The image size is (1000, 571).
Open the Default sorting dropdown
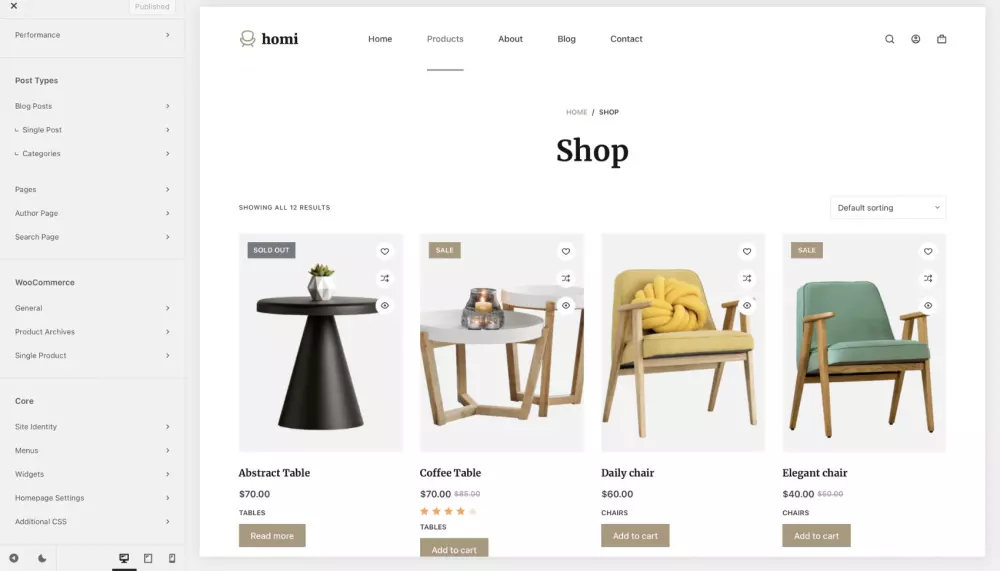pos(888,207)
